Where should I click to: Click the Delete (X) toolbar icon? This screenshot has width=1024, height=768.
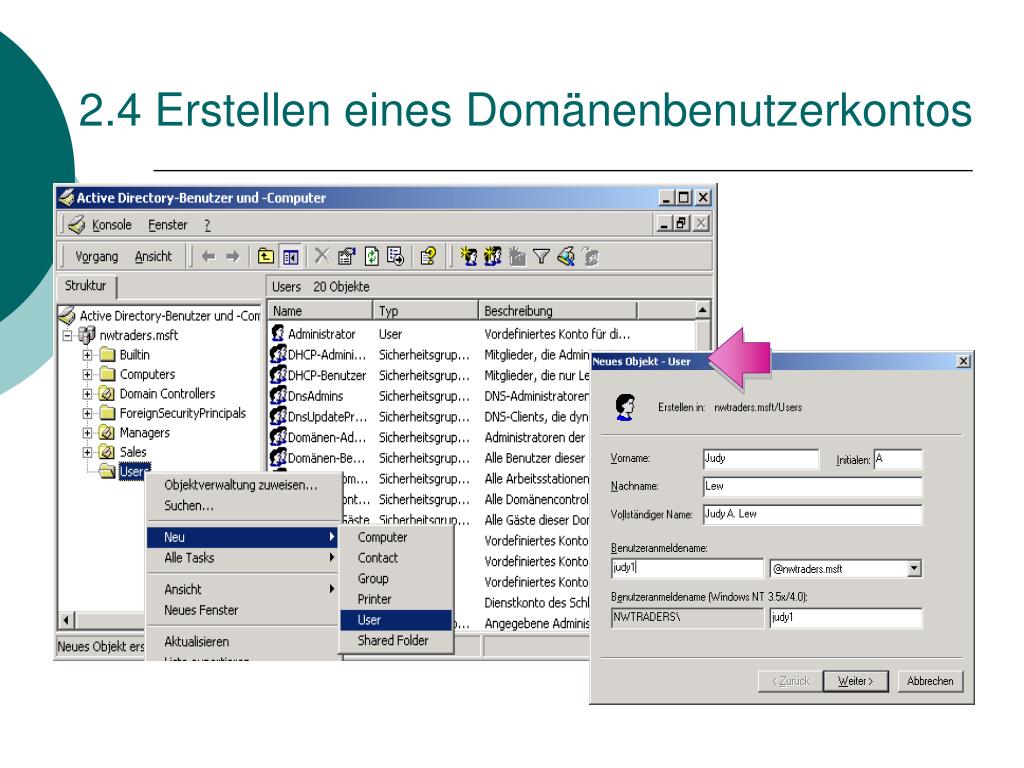tap(321, 255)
